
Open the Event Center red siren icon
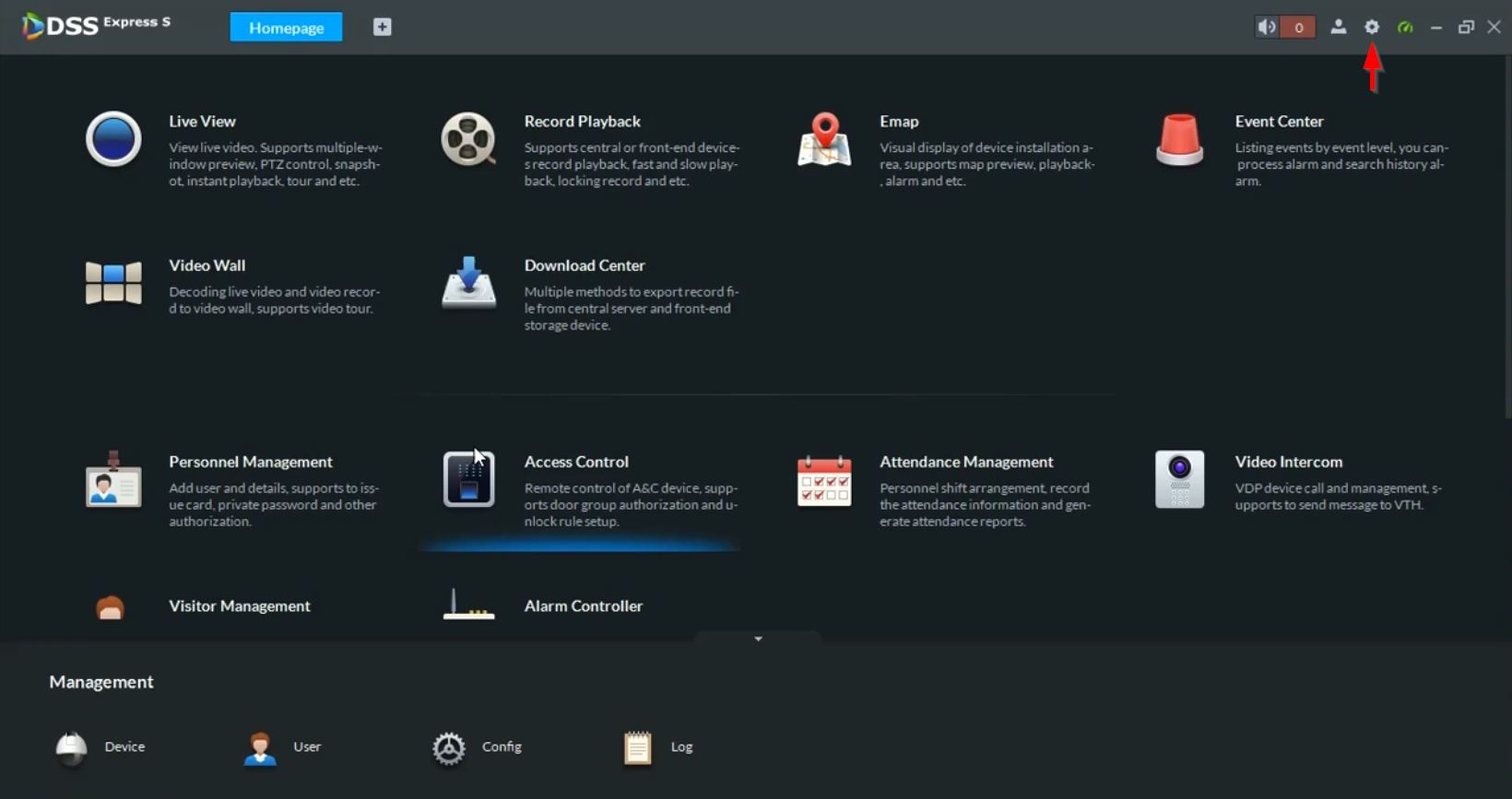(x=1179, y=140)
